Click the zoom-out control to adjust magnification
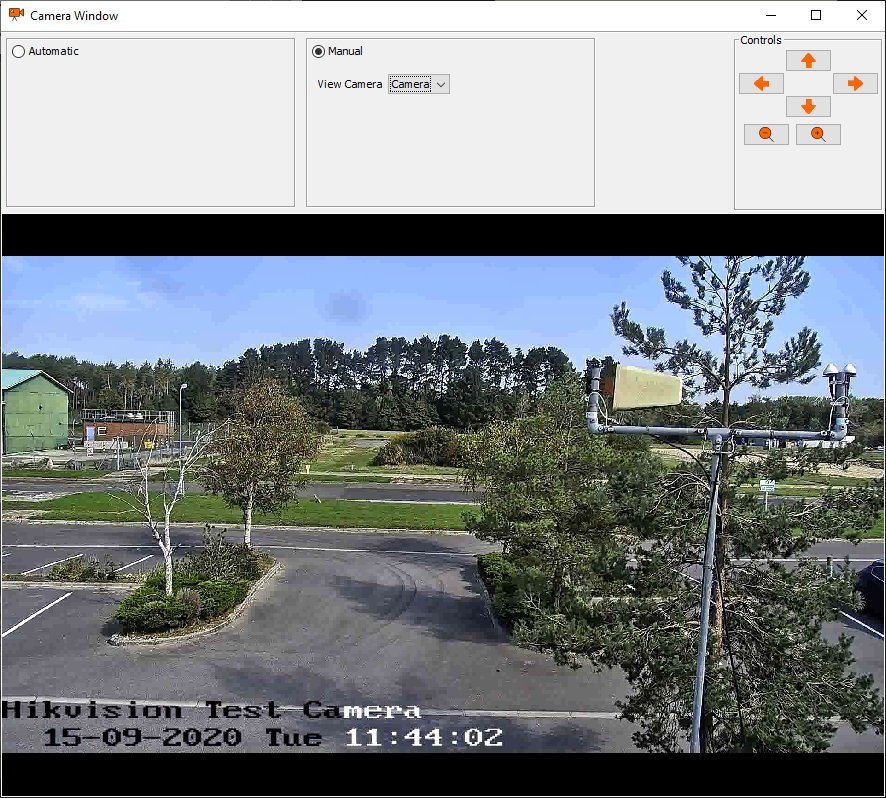This screenshot has width=886, height=798. 766,133
